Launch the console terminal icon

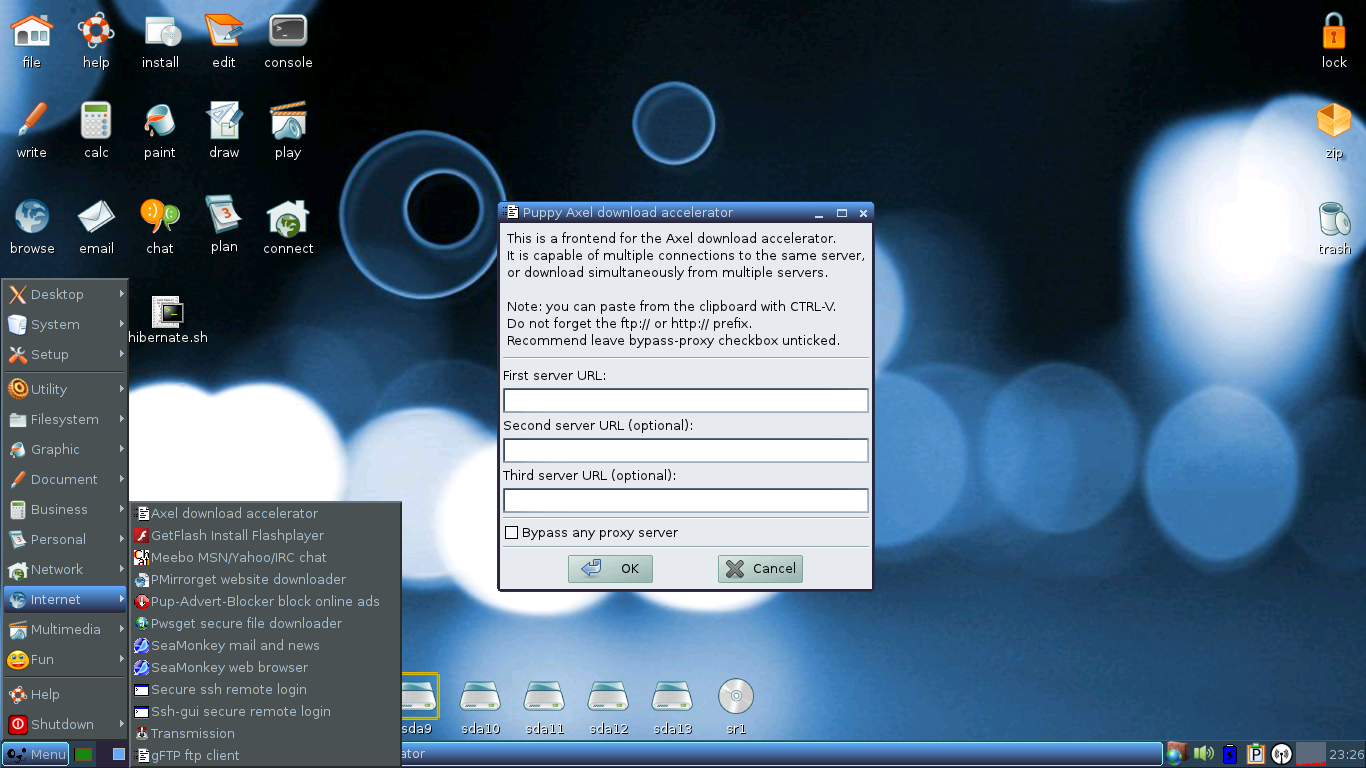pos(288,32)
